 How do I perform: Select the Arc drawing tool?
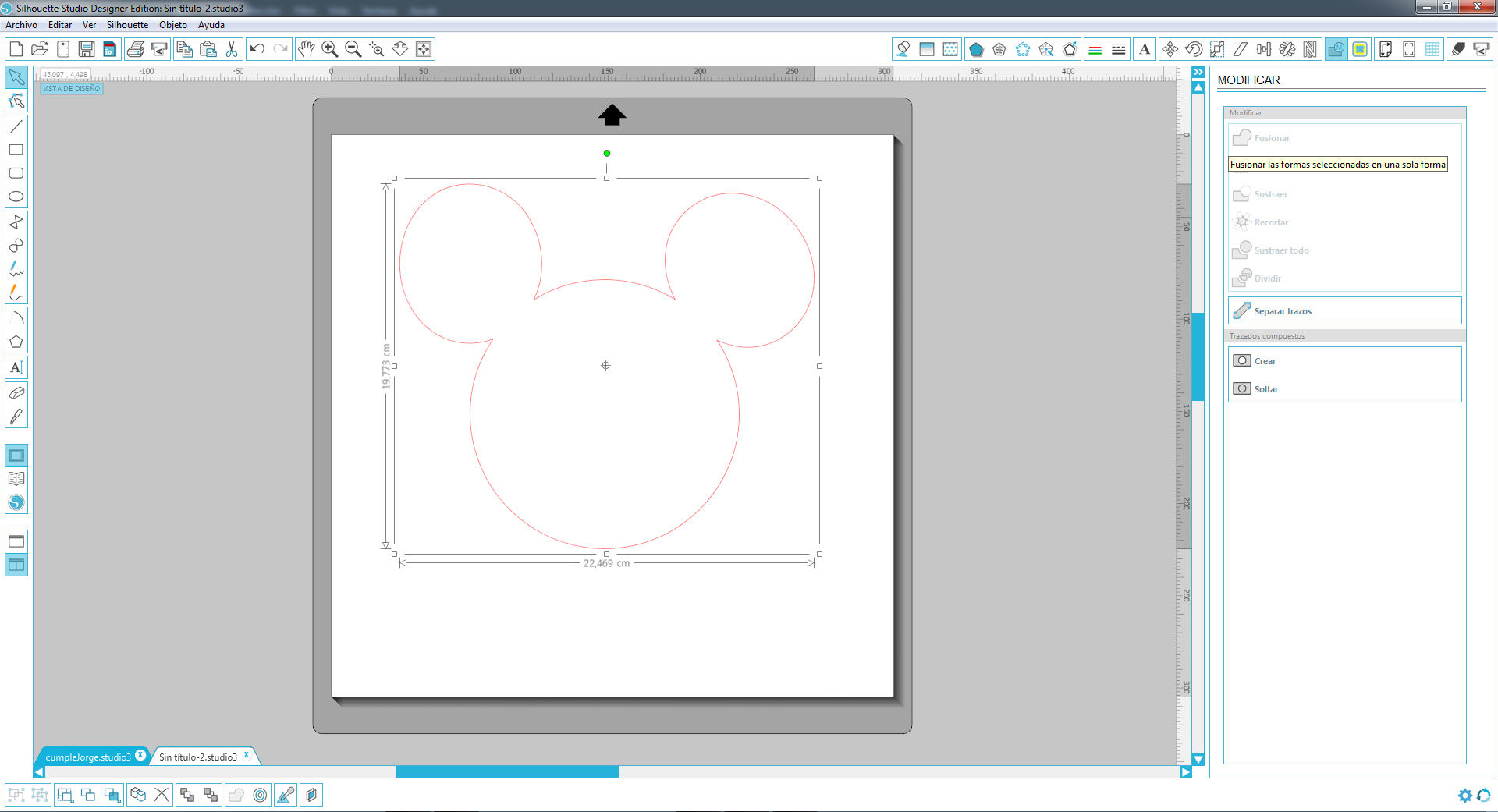[16, 318]
